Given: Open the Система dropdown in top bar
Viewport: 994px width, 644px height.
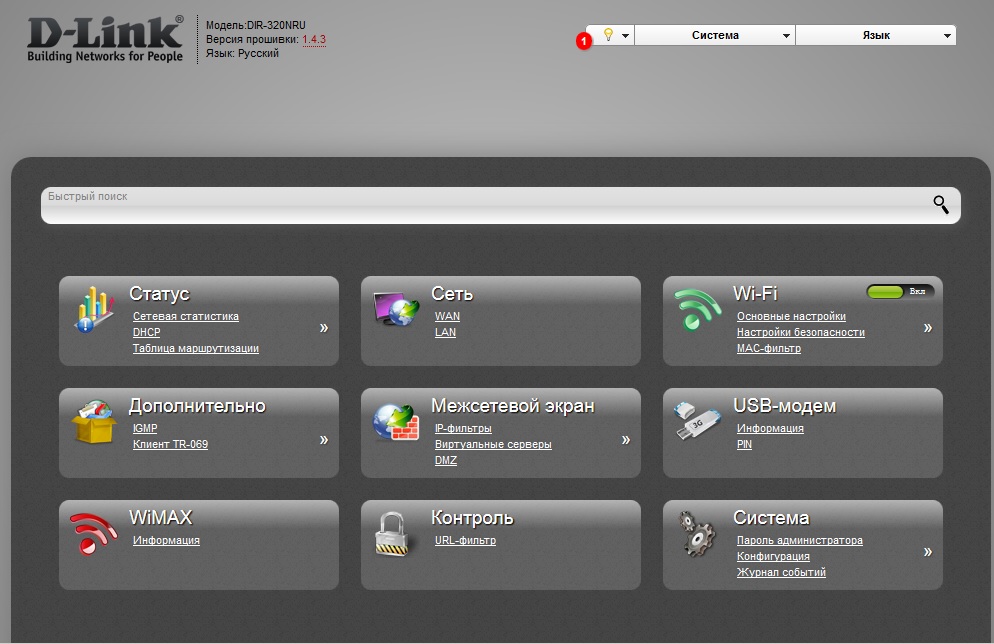Looking at the screenshot, I should 715,35.
